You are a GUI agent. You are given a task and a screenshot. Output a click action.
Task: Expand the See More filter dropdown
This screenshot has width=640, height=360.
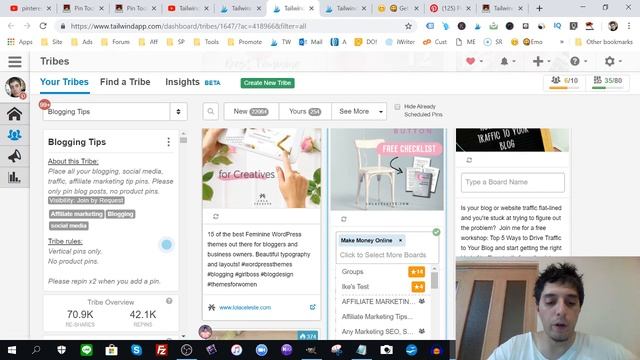pyautogui.click(x=359, y=111)
